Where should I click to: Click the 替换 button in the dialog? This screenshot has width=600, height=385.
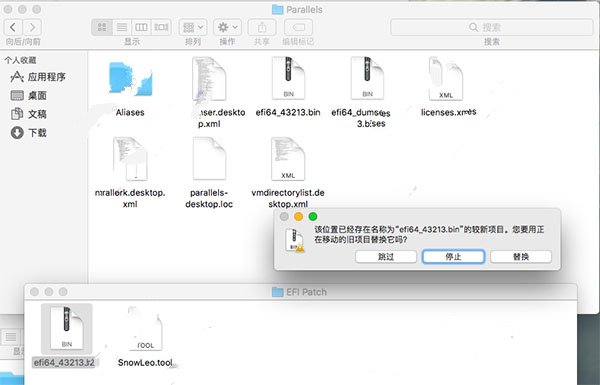521,256
